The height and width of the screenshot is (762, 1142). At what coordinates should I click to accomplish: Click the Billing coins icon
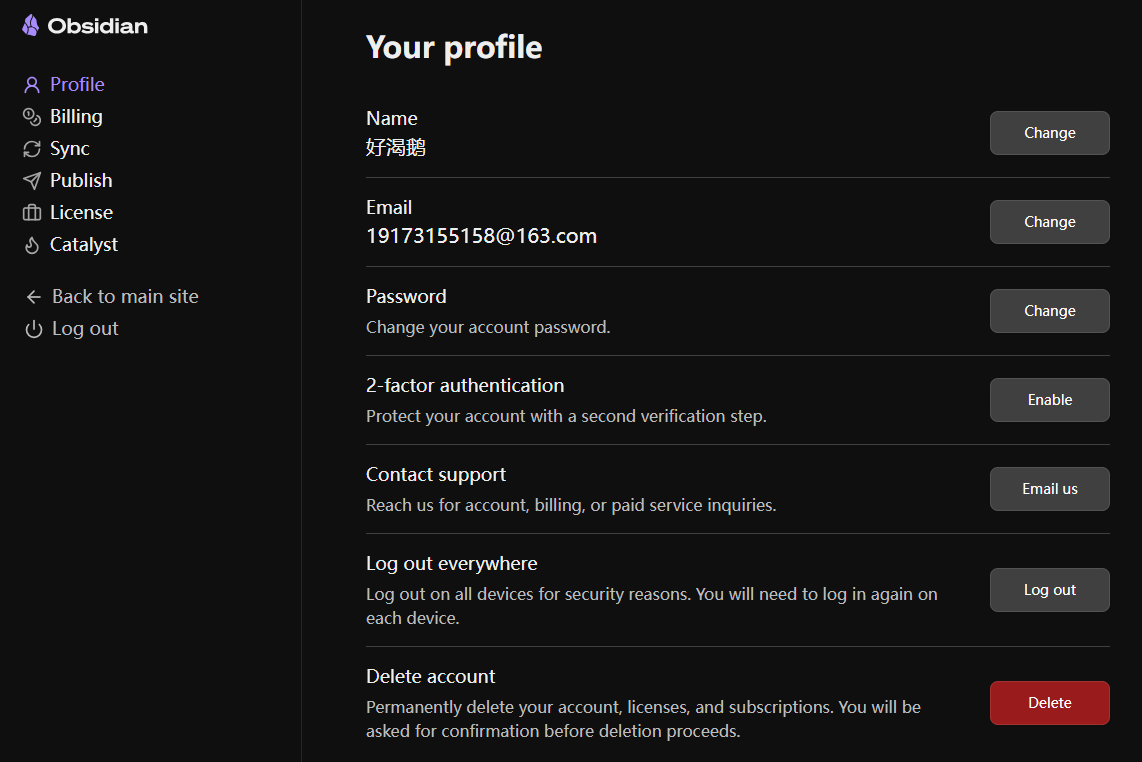(32, 117)
